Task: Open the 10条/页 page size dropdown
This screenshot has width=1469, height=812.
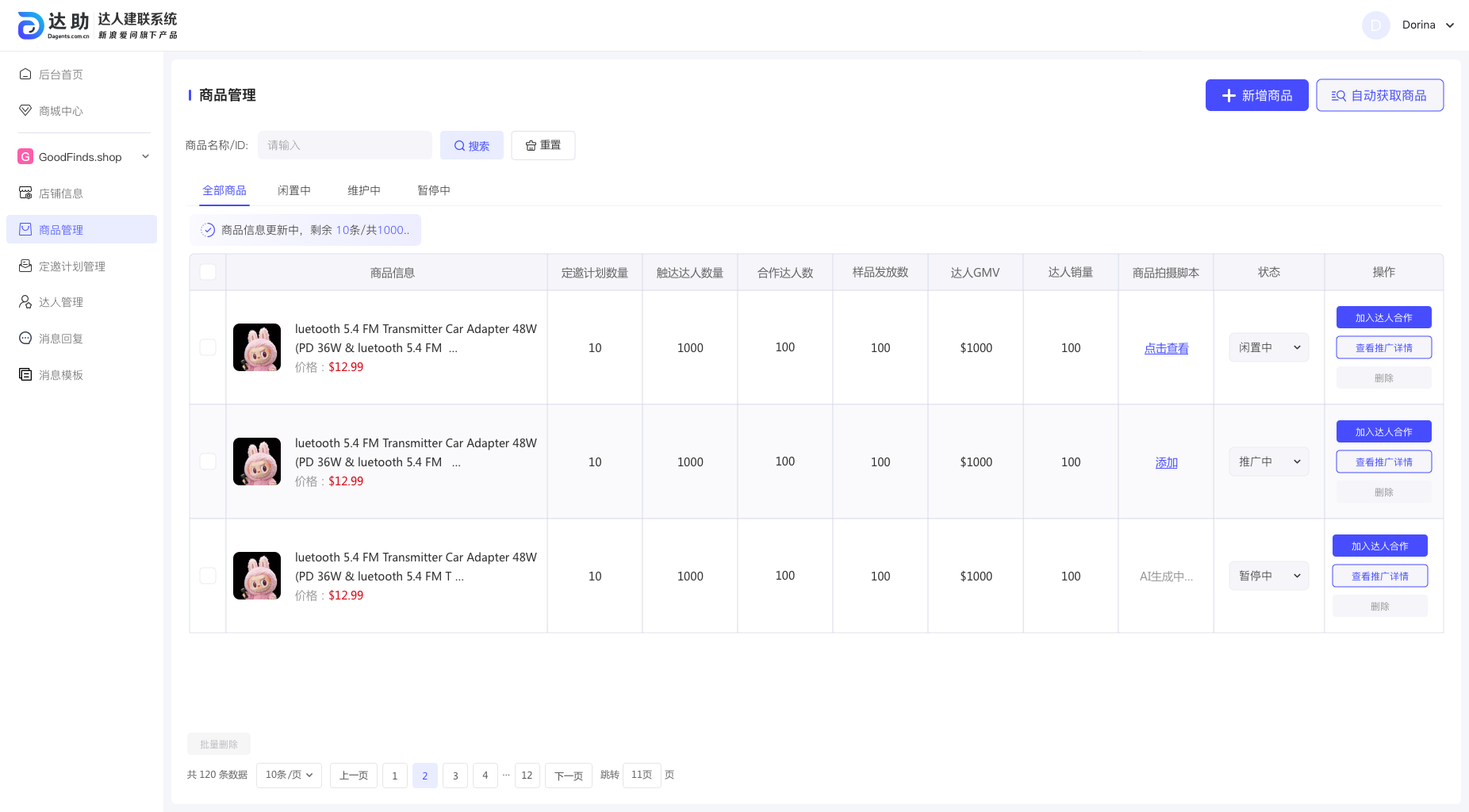Action: coord(289,775)
